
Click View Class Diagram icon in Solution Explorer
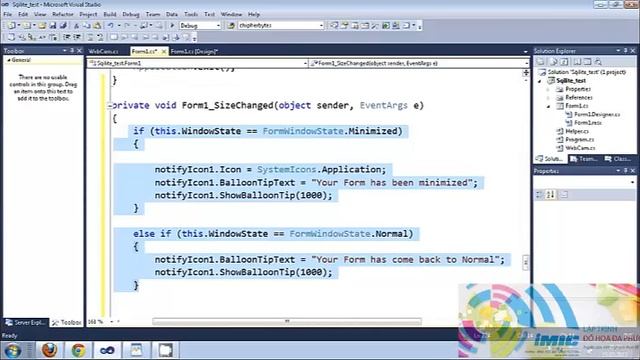point(598,62)
